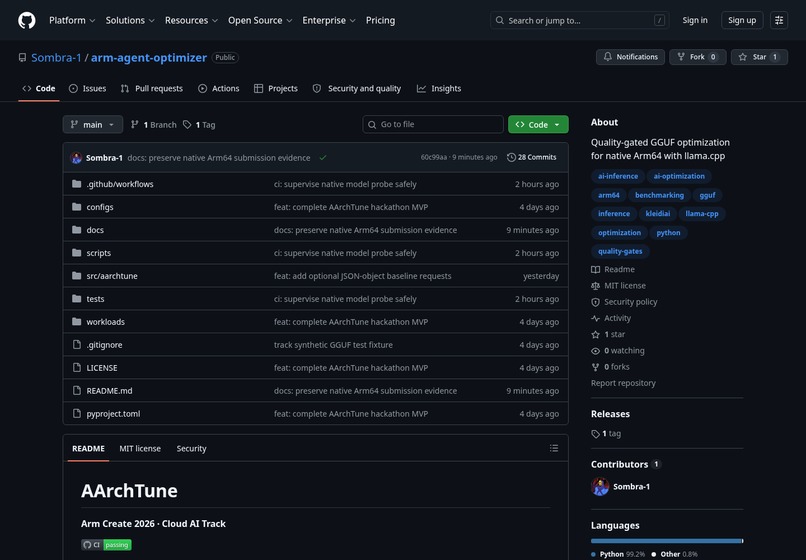The height and width of the screenshot is (560, 806).
Task: Open the Readme link in About
Action: (613, 269)
